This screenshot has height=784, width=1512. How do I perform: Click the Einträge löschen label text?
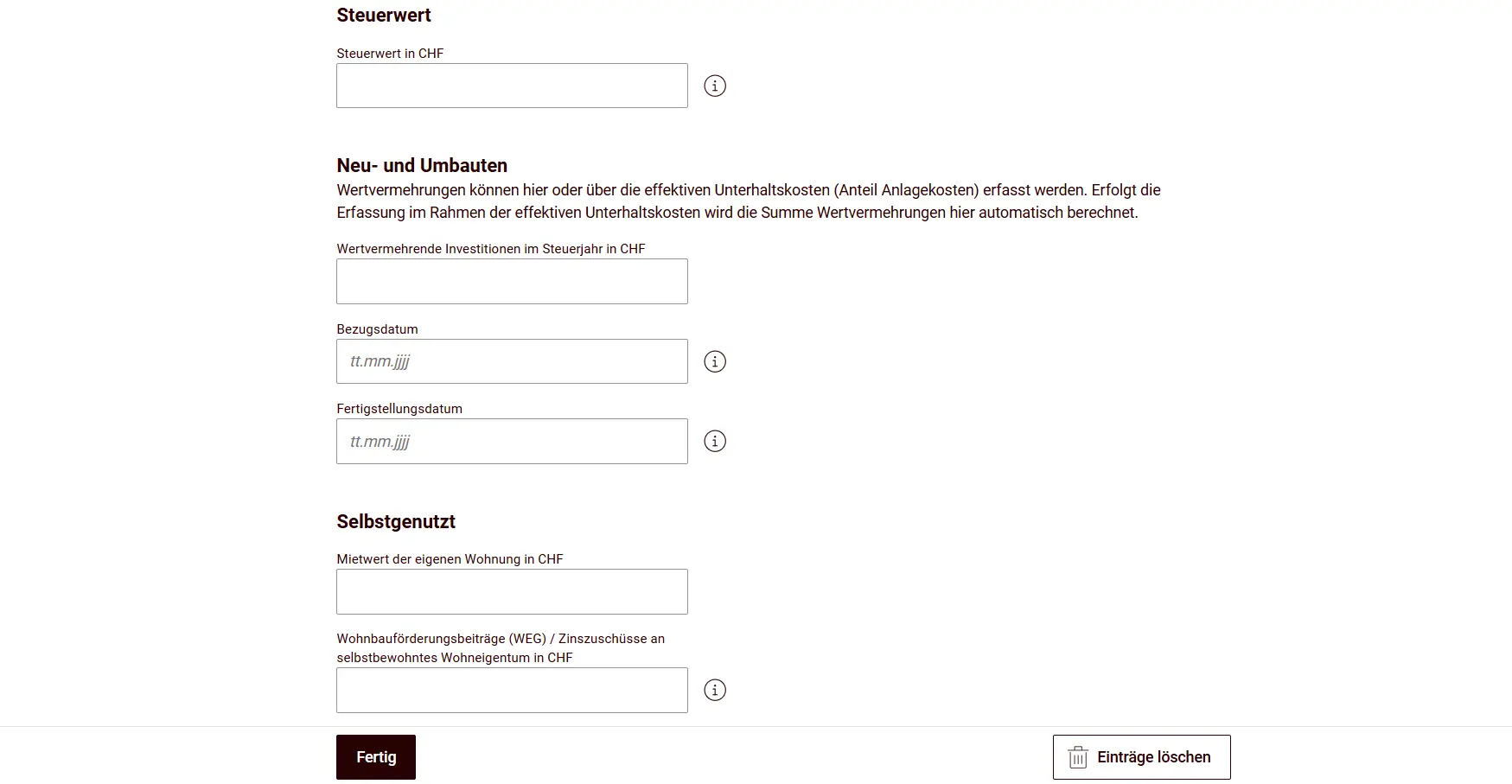click(1153, 757)
